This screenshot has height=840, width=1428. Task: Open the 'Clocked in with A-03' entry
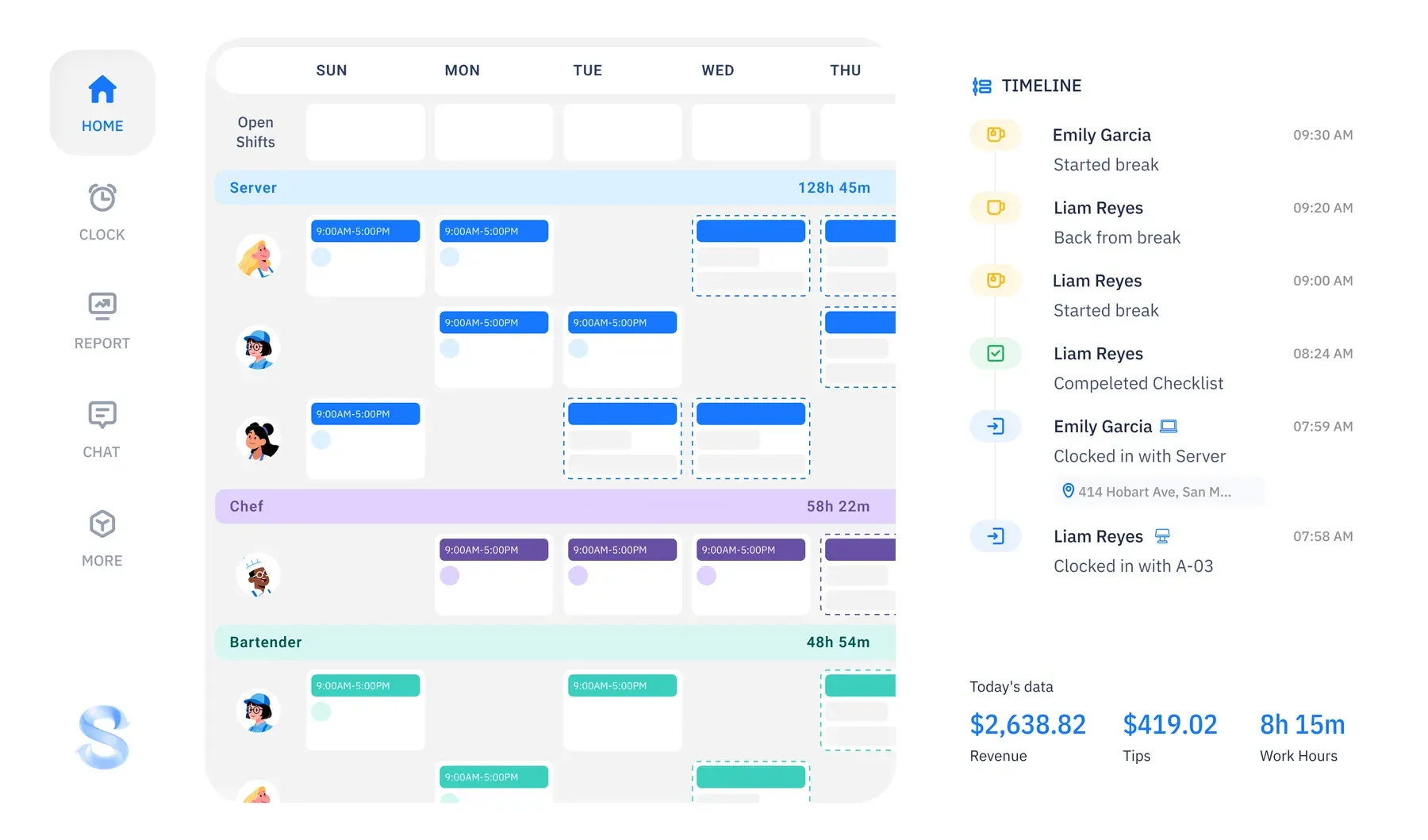[x=1134, y=566]
